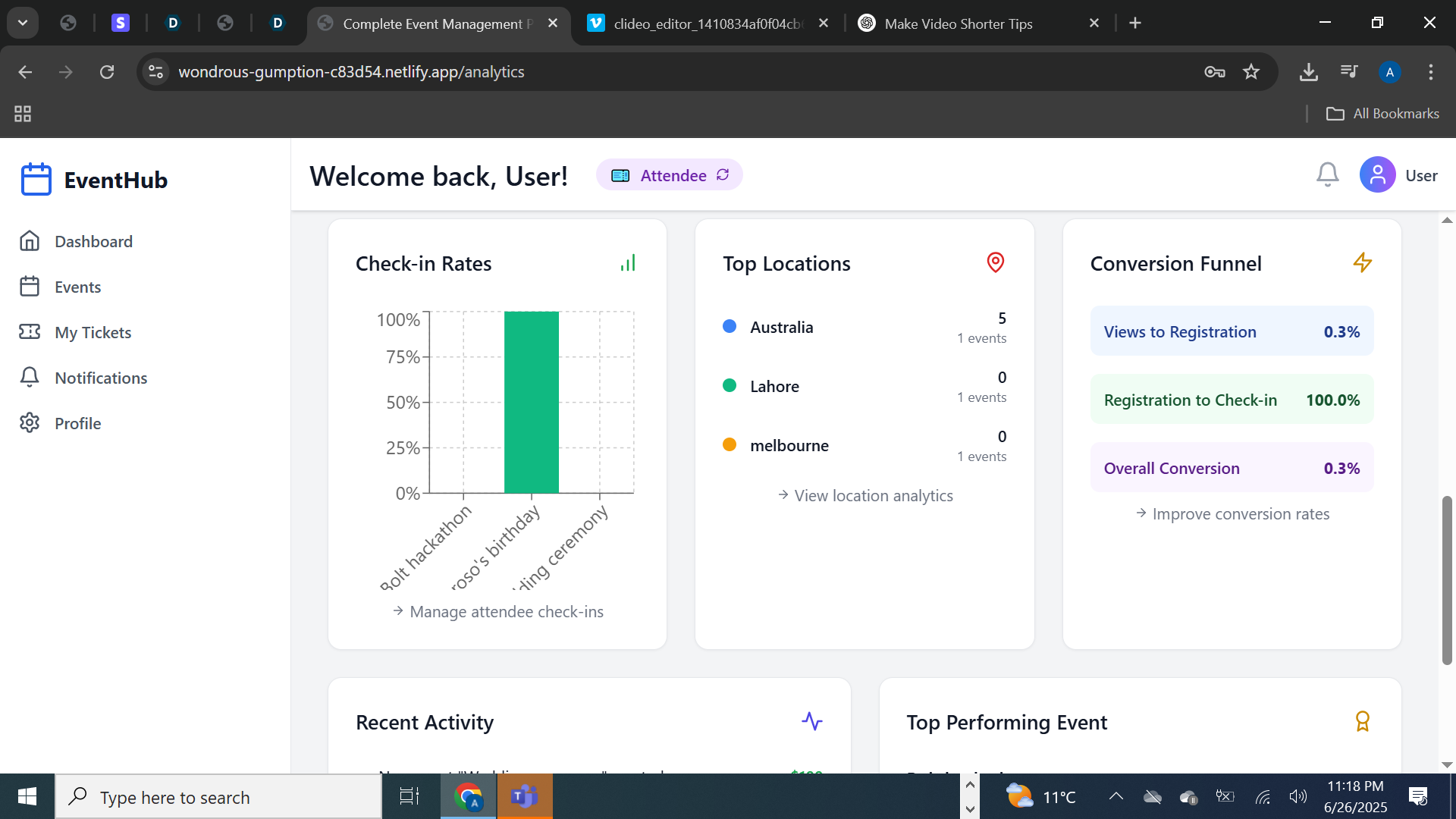This screenshot has width=1456, height=819.
Task: Bookmark this page with star icon
Action: [x=1251, y=72]
